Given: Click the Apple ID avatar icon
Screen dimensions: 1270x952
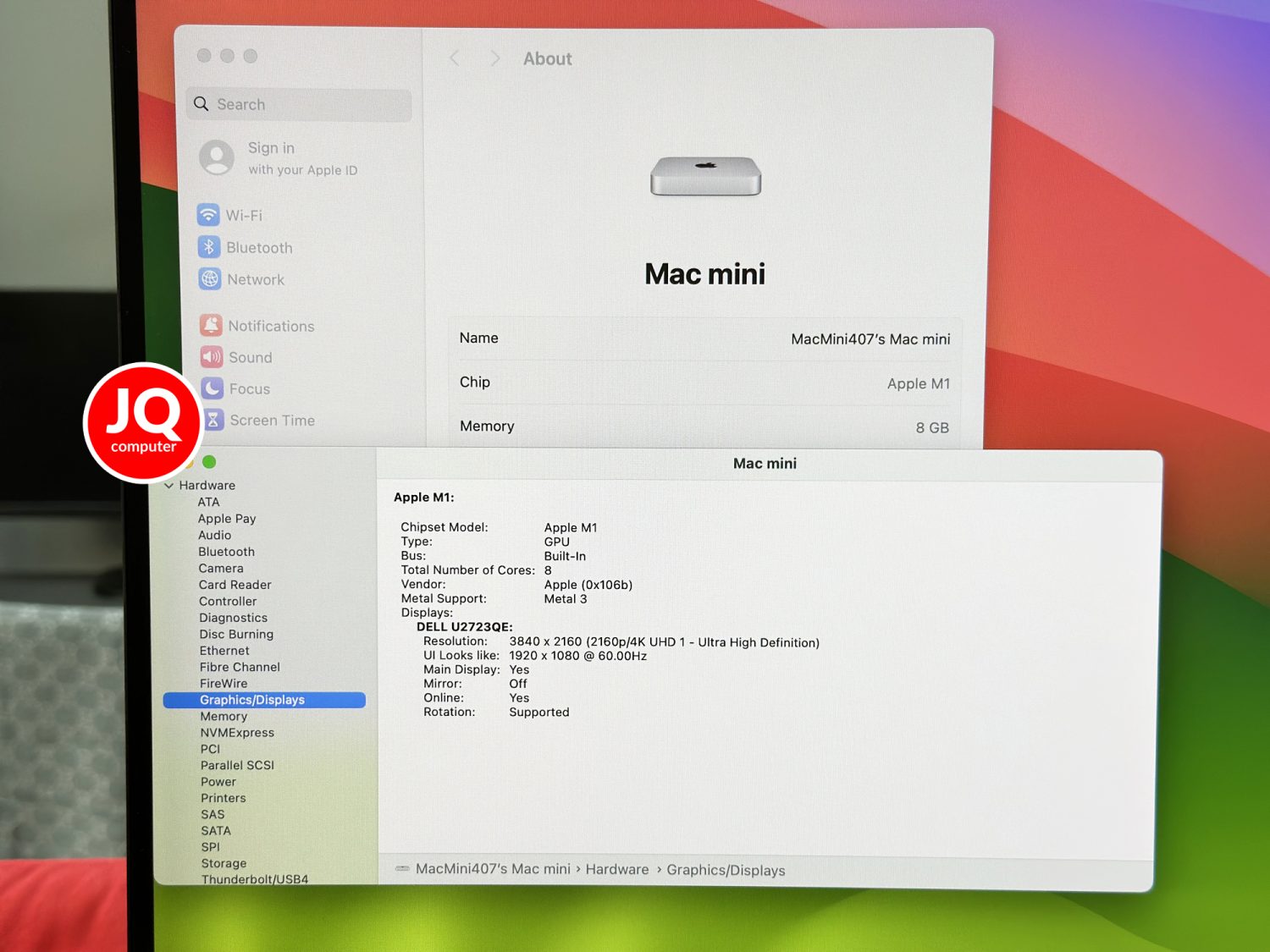Looking at the screenshot, I should coord(217,157).
